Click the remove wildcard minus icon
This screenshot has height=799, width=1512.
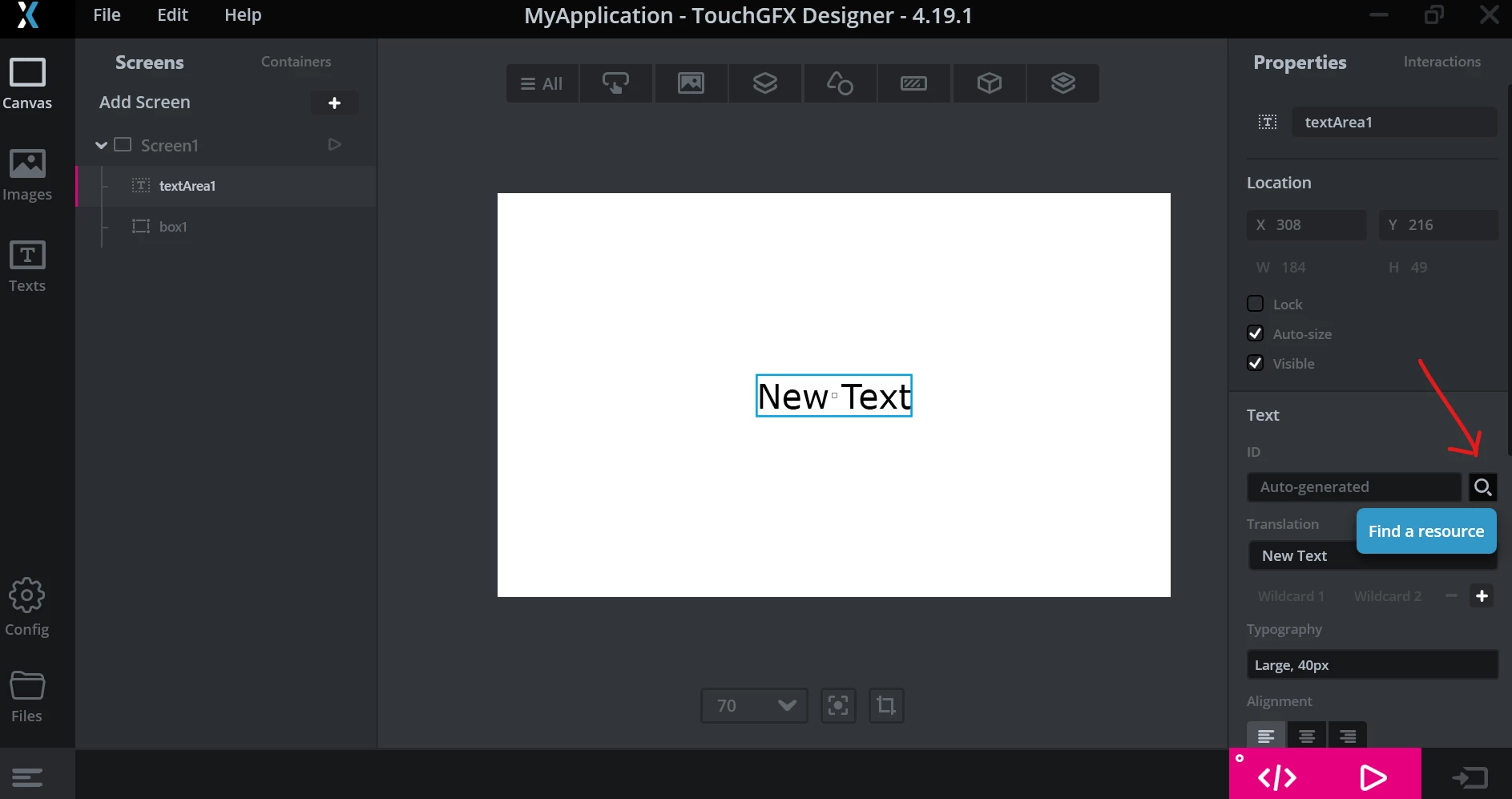pos(1451,595)
